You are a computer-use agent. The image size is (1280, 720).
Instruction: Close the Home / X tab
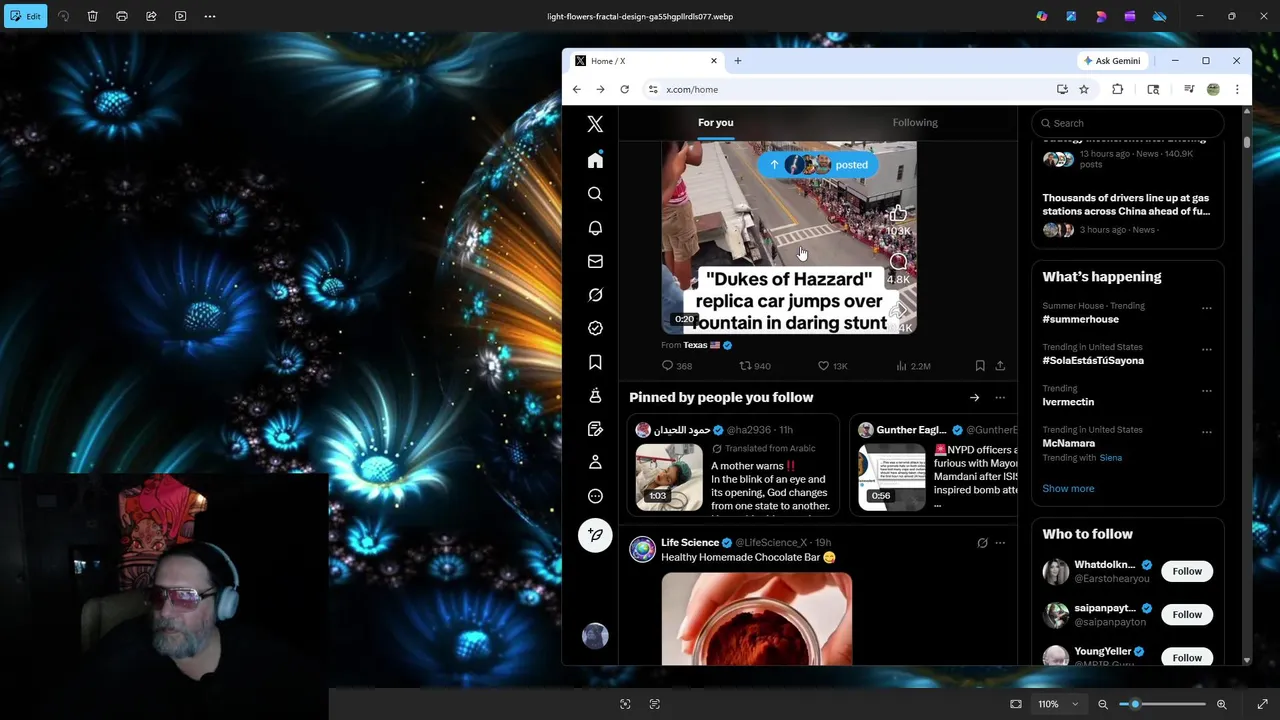tap(714, 61)
